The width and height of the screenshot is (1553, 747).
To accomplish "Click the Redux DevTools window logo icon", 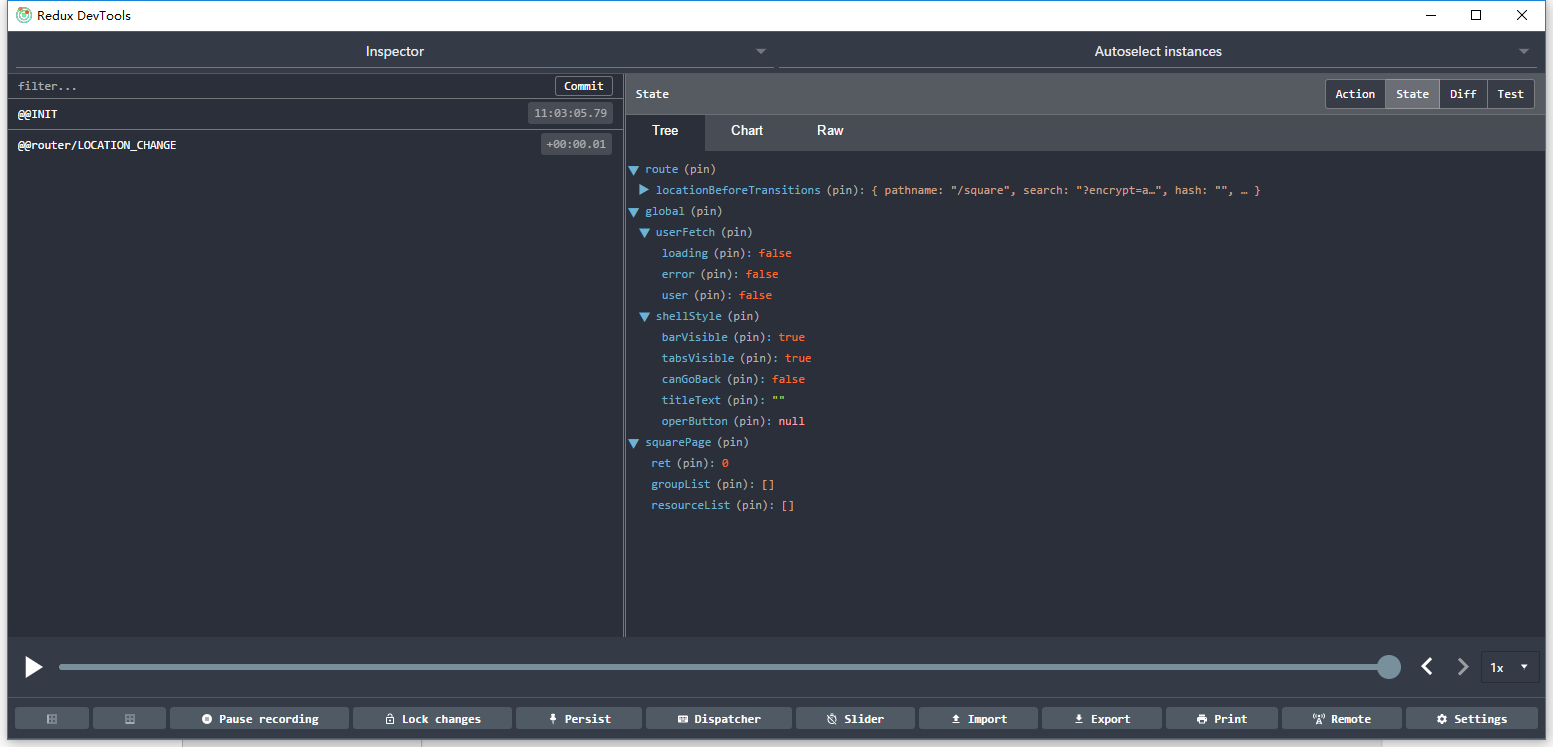I will click(x=24, y=15).
